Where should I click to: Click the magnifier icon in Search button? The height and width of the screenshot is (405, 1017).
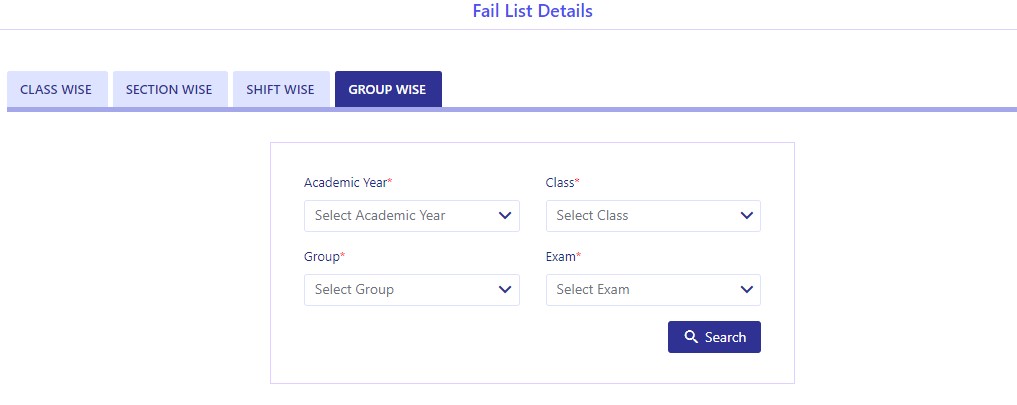pos(691,337)
